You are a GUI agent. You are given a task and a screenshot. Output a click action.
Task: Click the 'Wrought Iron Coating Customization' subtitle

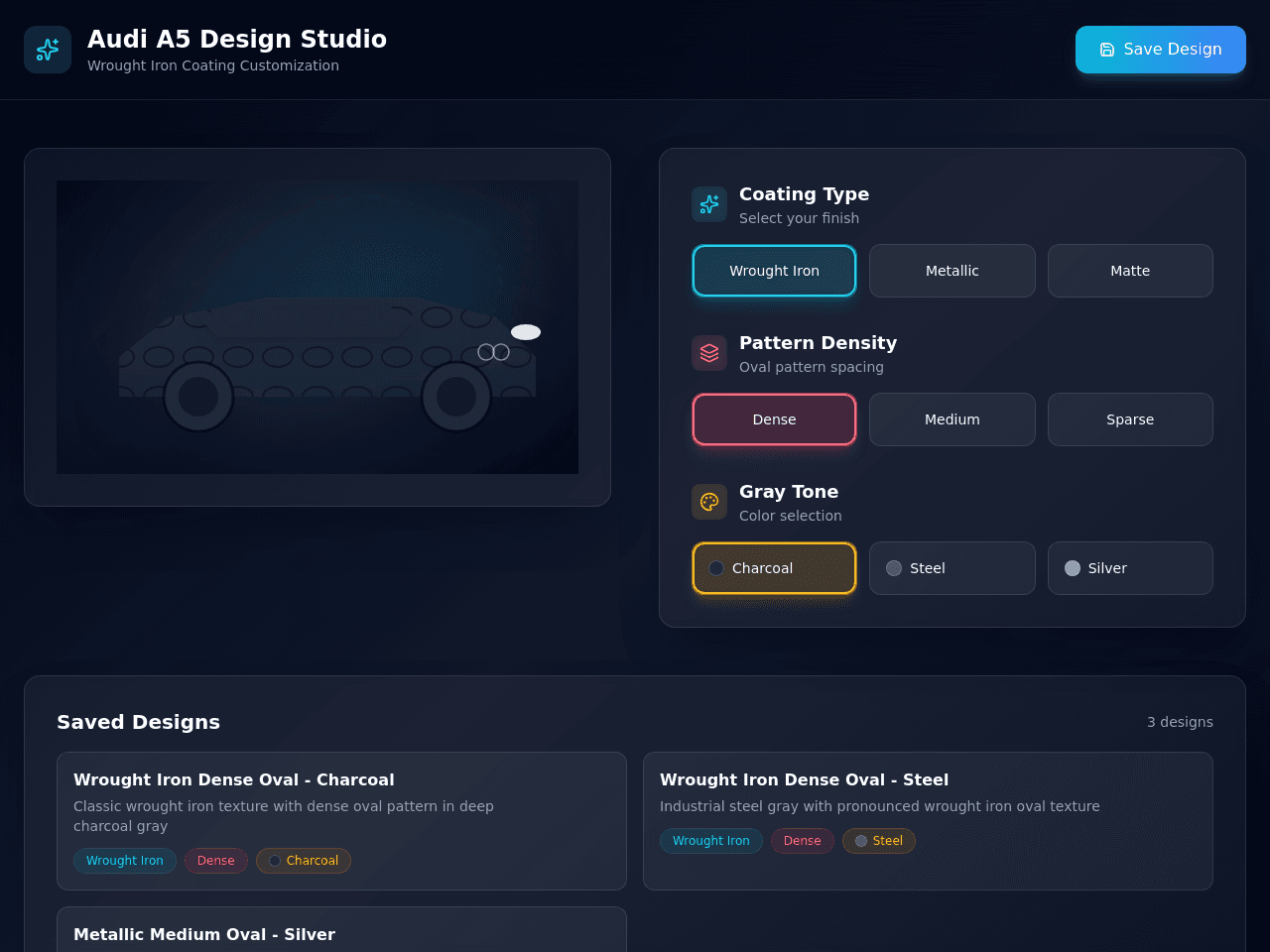coord(213,65)
